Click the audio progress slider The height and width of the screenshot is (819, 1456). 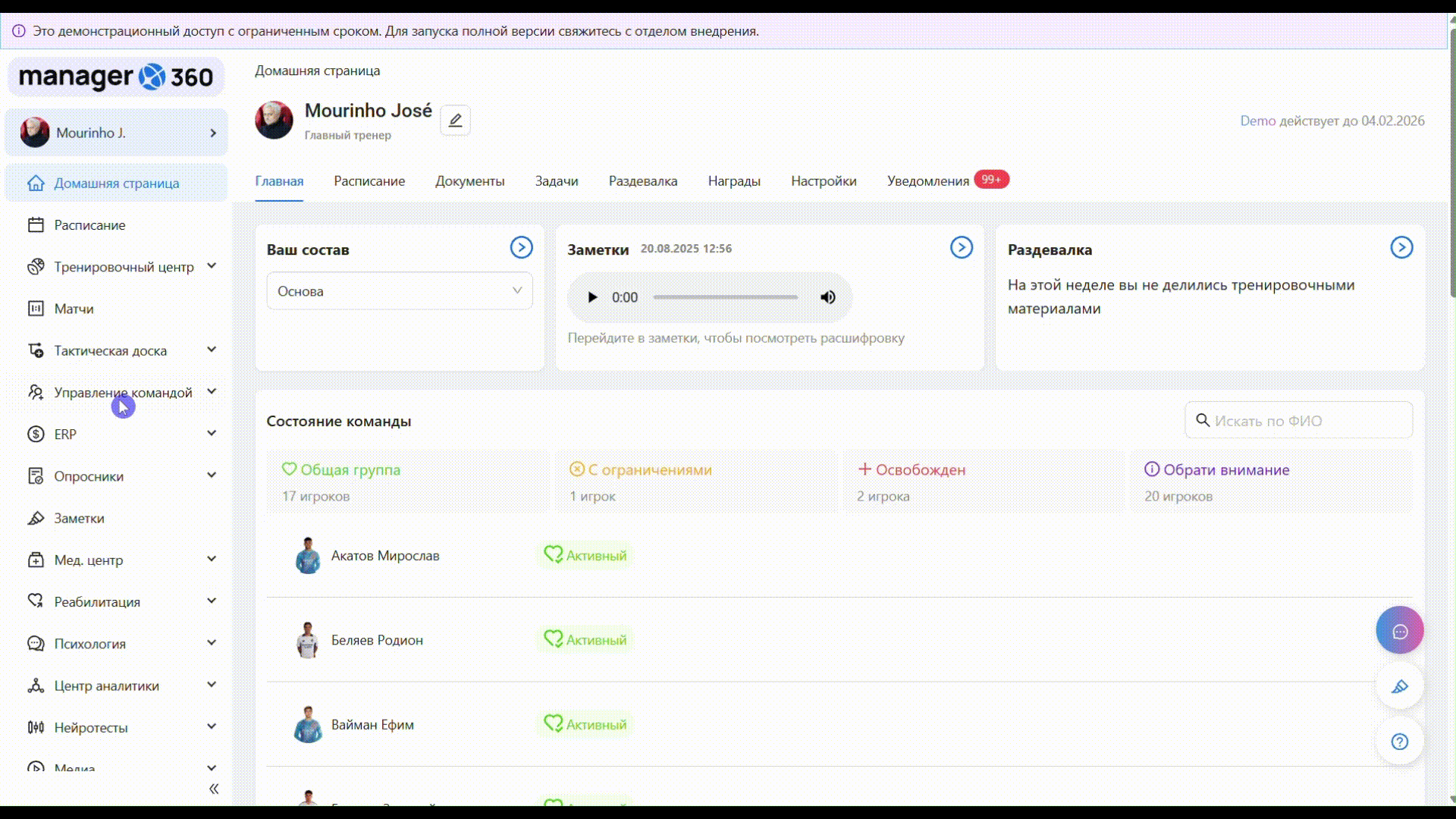[724, 297]
